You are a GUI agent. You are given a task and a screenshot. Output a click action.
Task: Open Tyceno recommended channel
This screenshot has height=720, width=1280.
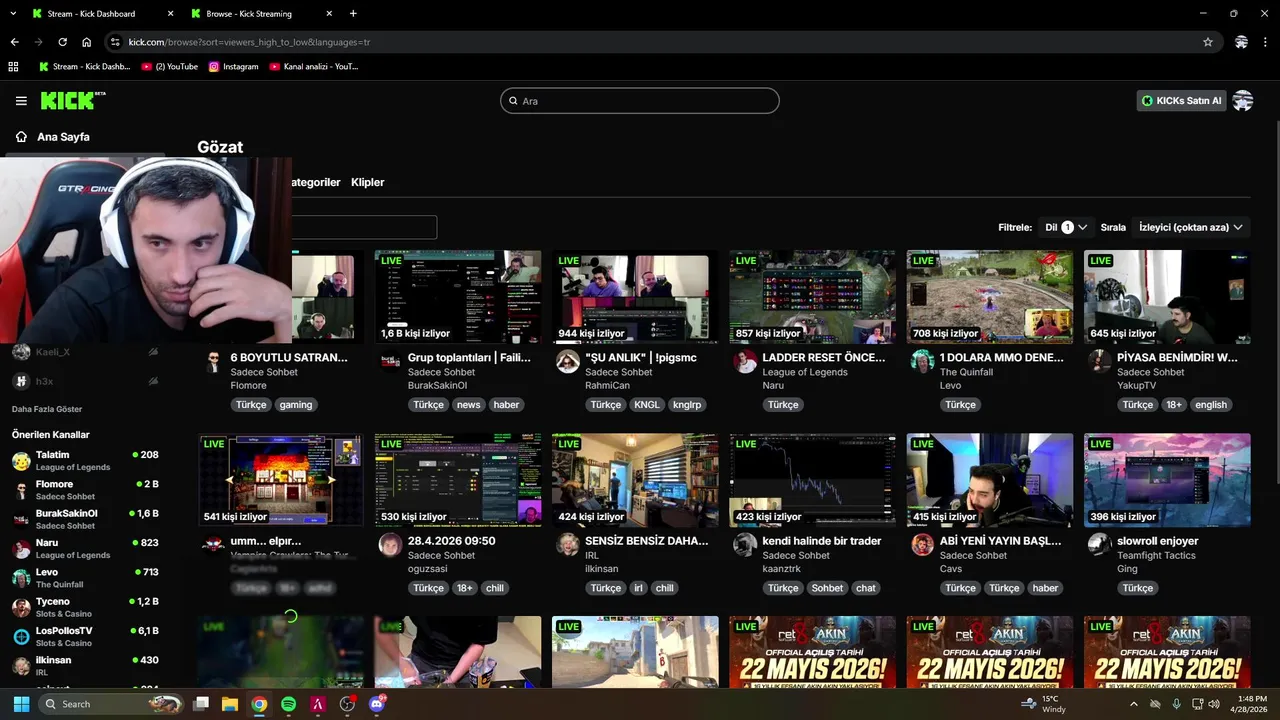[85, 607]
